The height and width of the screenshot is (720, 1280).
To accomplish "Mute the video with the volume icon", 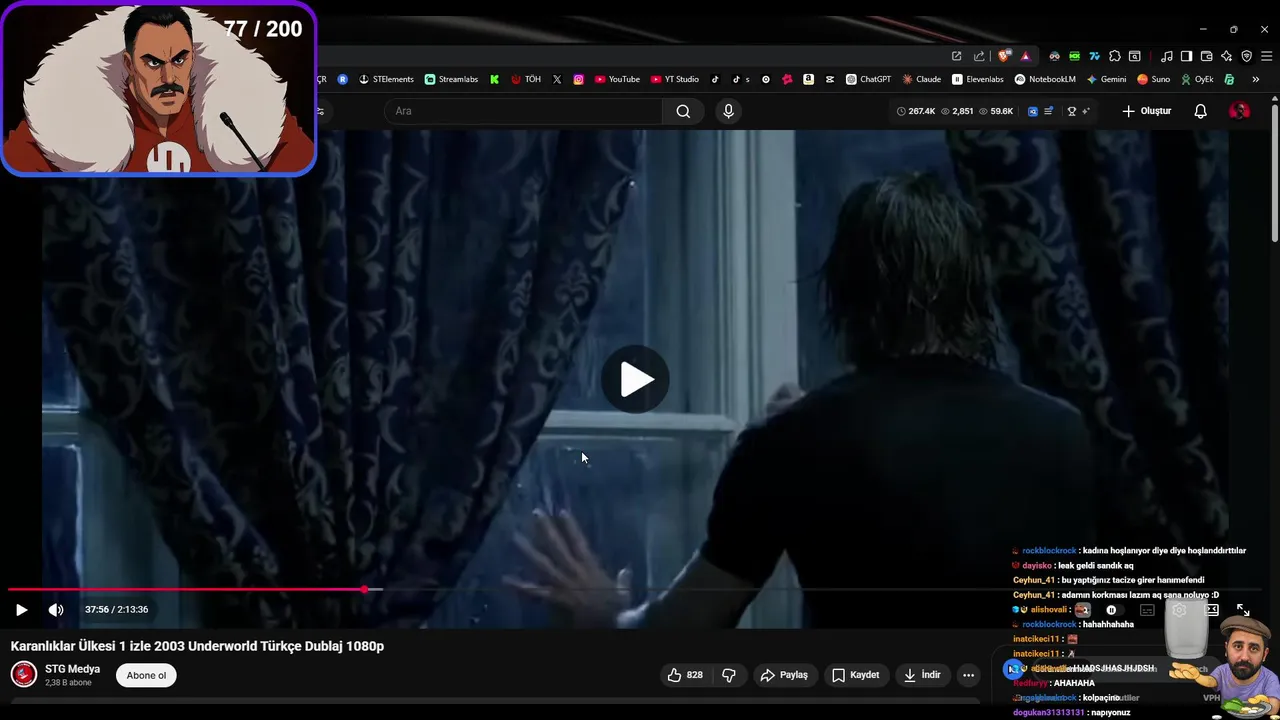I will coord(56,610).
